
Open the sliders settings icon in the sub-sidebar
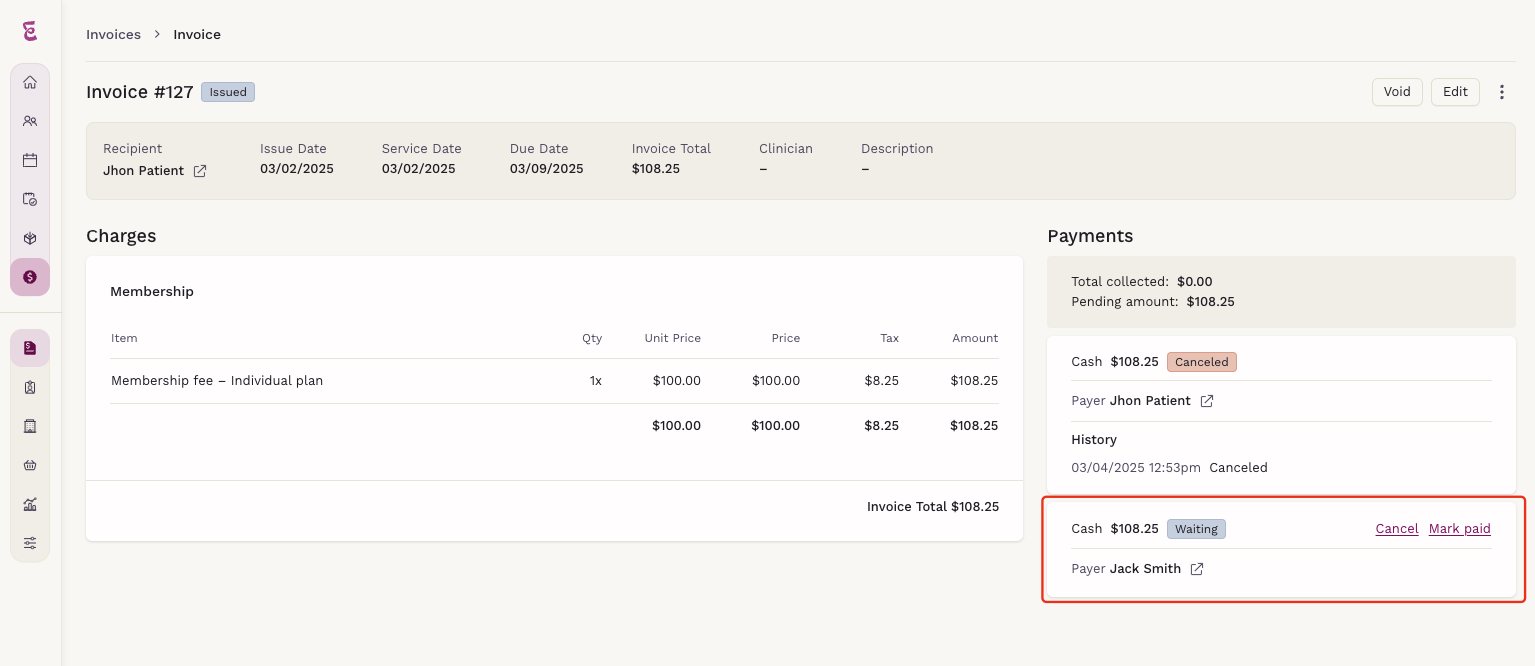tap(30, 543)
